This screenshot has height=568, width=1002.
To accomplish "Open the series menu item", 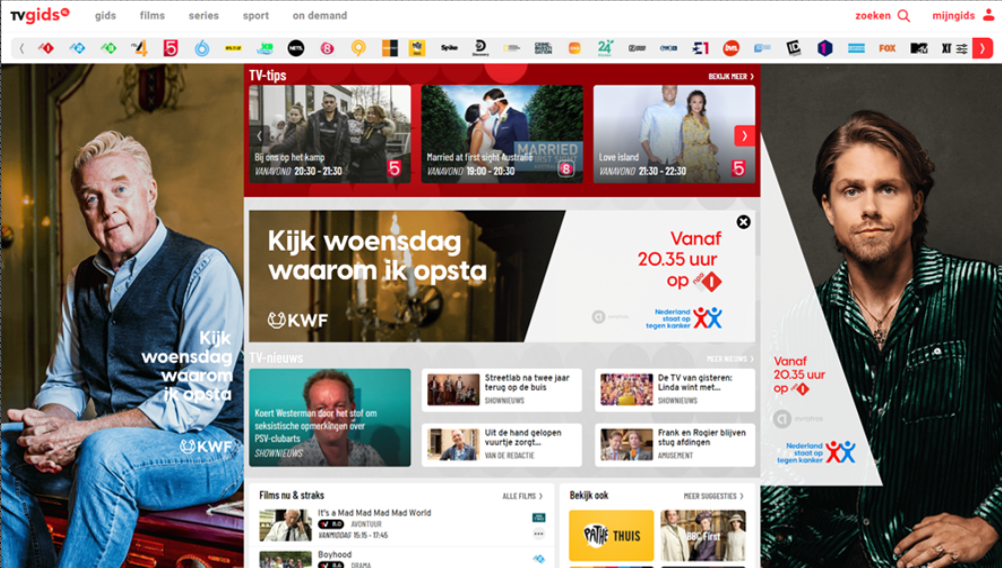I will pyautogui.click(x=203, y=15).
